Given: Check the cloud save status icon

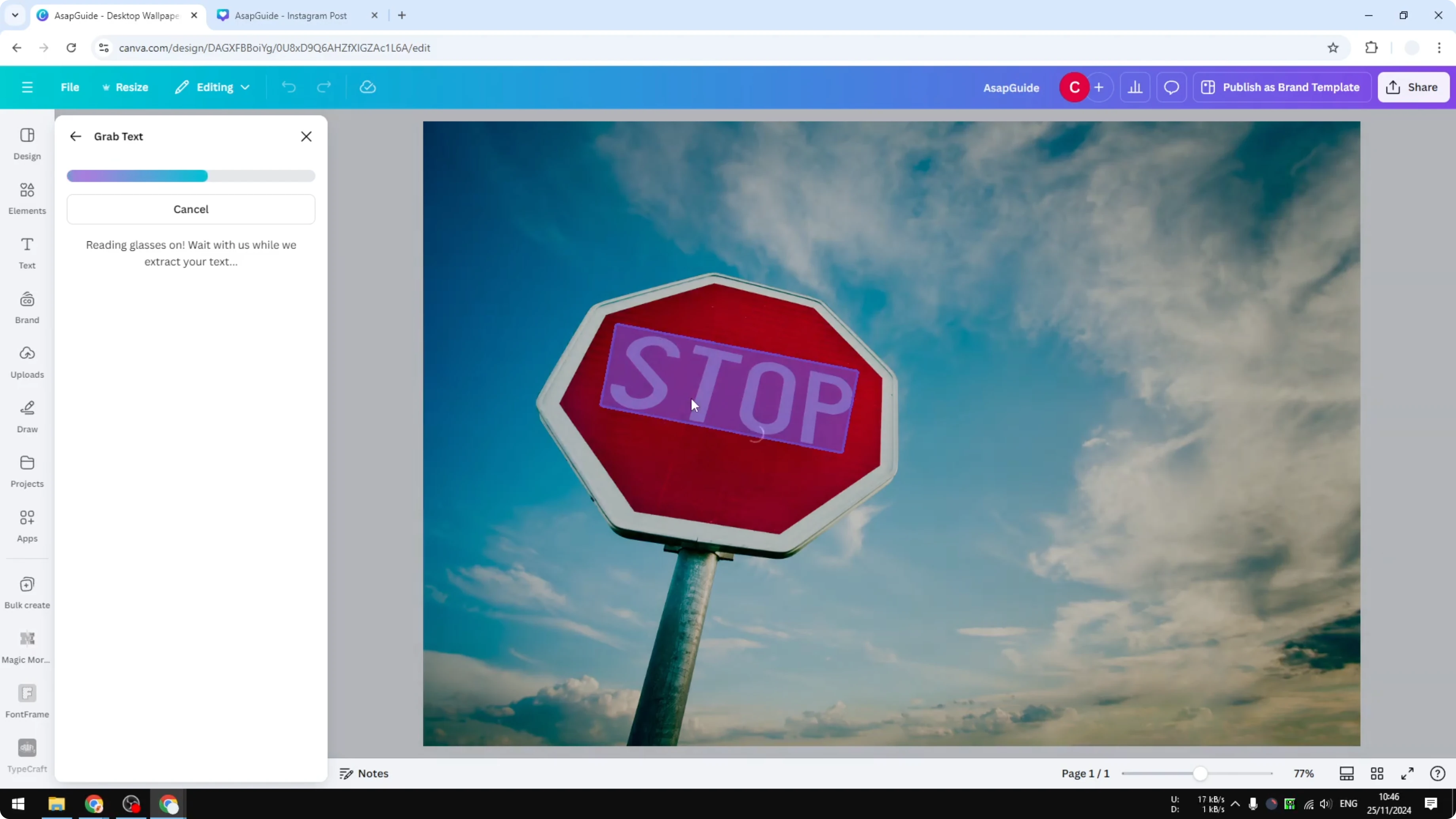Looking at the screenshot, I should tap(368, 87).
